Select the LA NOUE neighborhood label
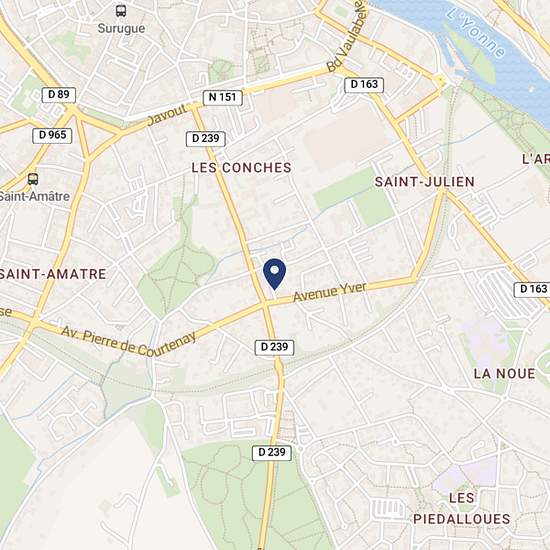 (x=504, y=374)
